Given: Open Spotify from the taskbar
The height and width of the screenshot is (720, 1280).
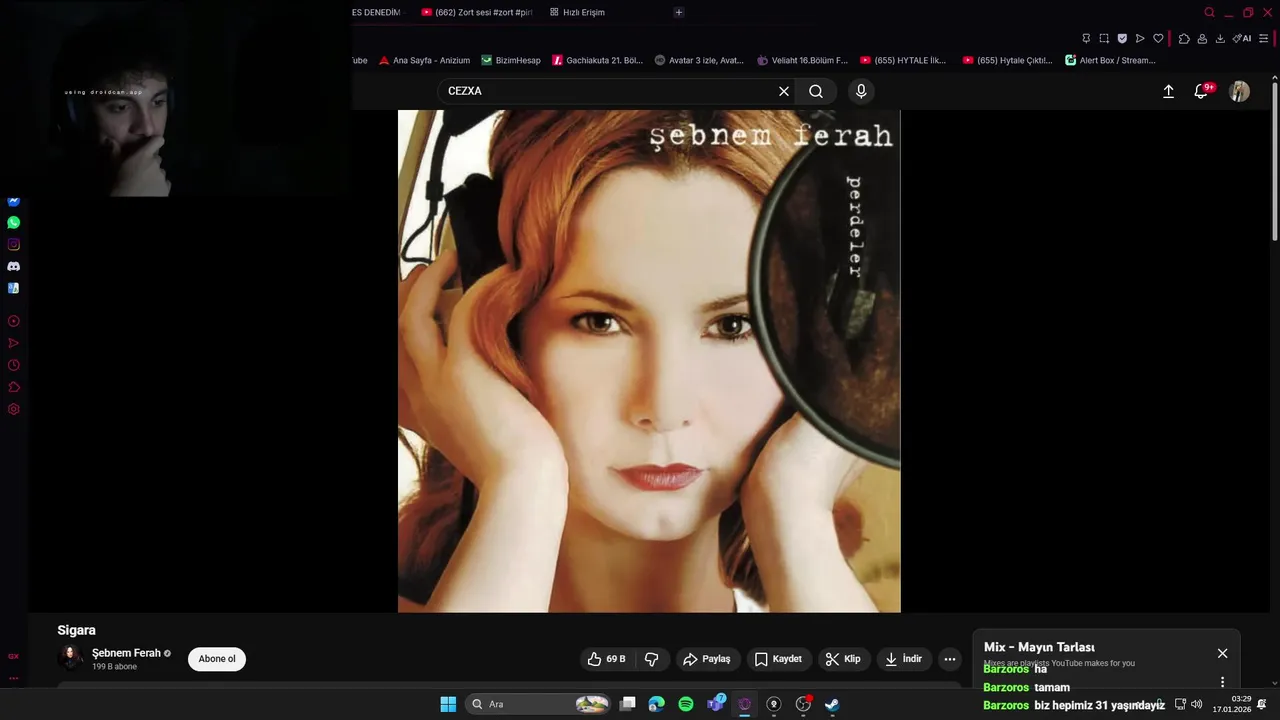Looking at the screenshot, I should 686,704.
